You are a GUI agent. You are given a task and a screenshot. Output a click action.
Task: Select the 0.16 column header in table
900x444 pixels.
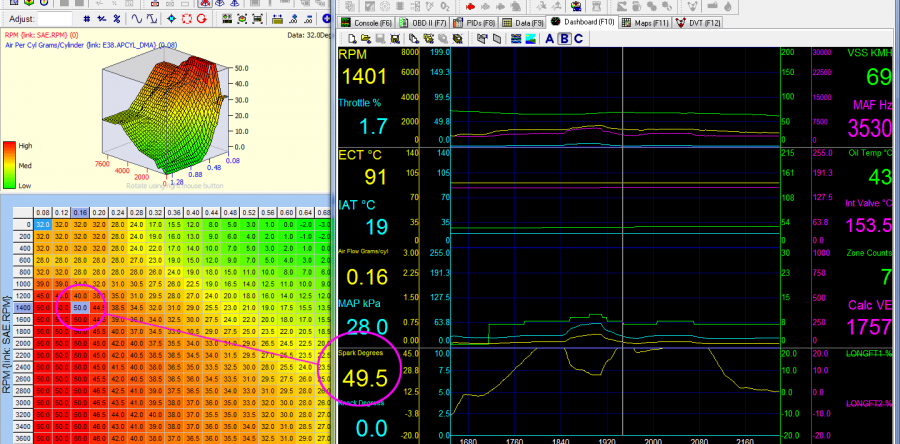[81, 213]
